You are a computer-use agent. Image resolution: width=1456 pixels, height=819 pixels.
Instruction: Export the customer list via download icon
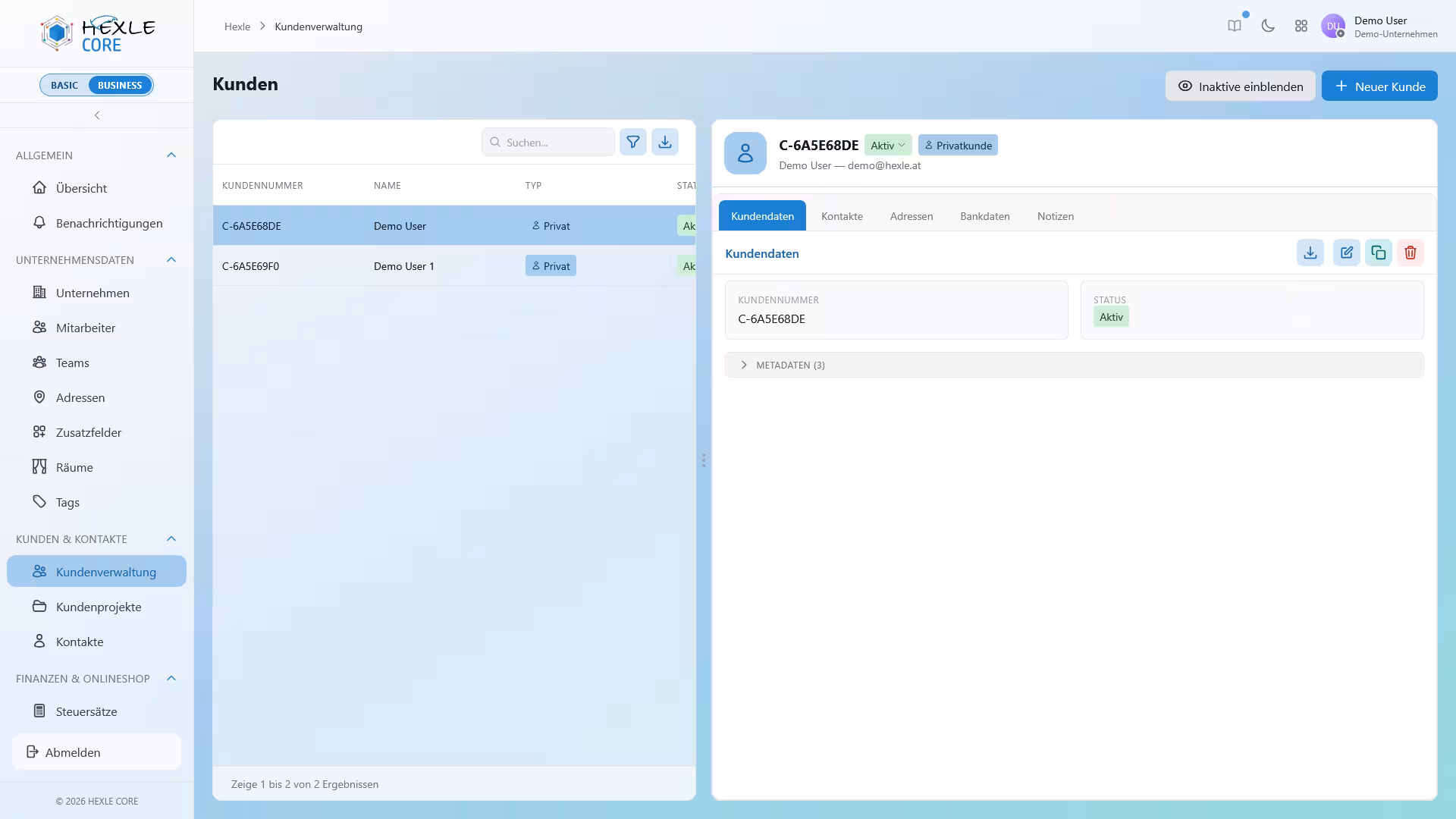[665, 142]
